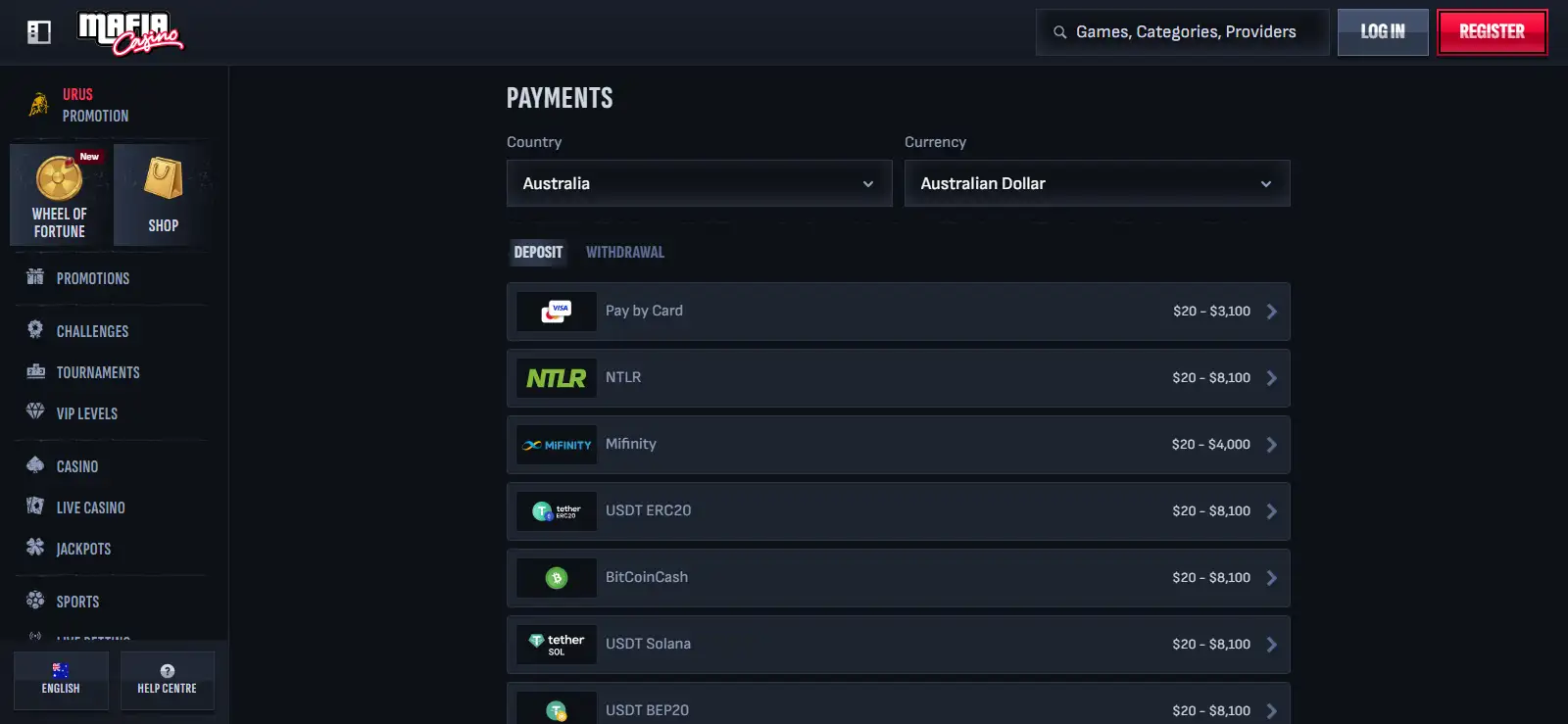Select the USDT BEP20 payment name
The image size is (1568, 724).
pos(647,710)
